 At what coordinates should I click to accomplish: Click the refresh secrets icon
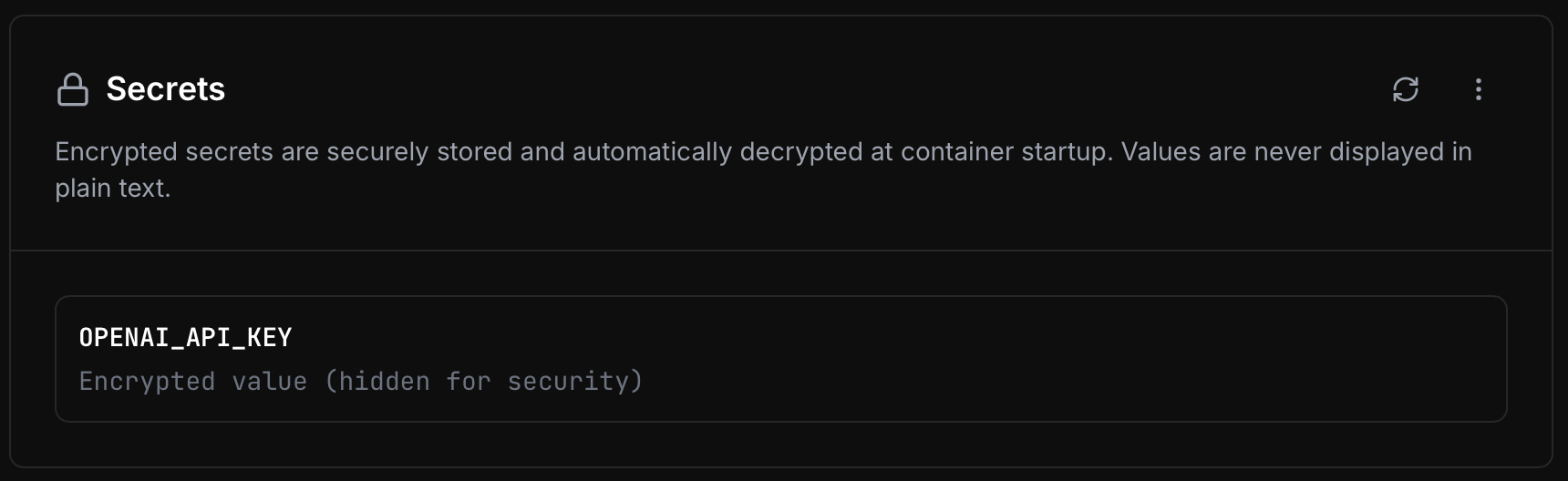1405,89
